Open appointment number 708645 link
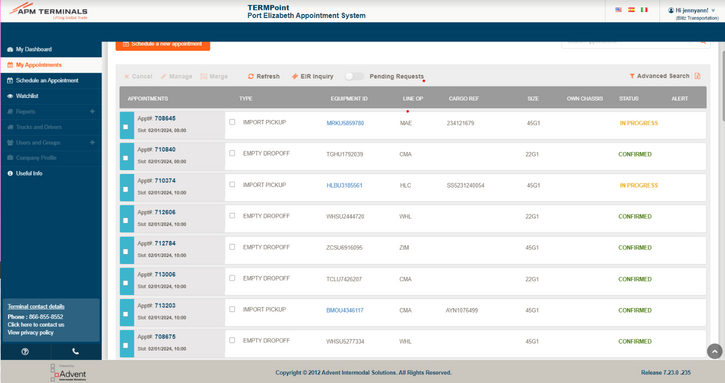The height and width of the screenshot is (383, 725). [165, 118]
